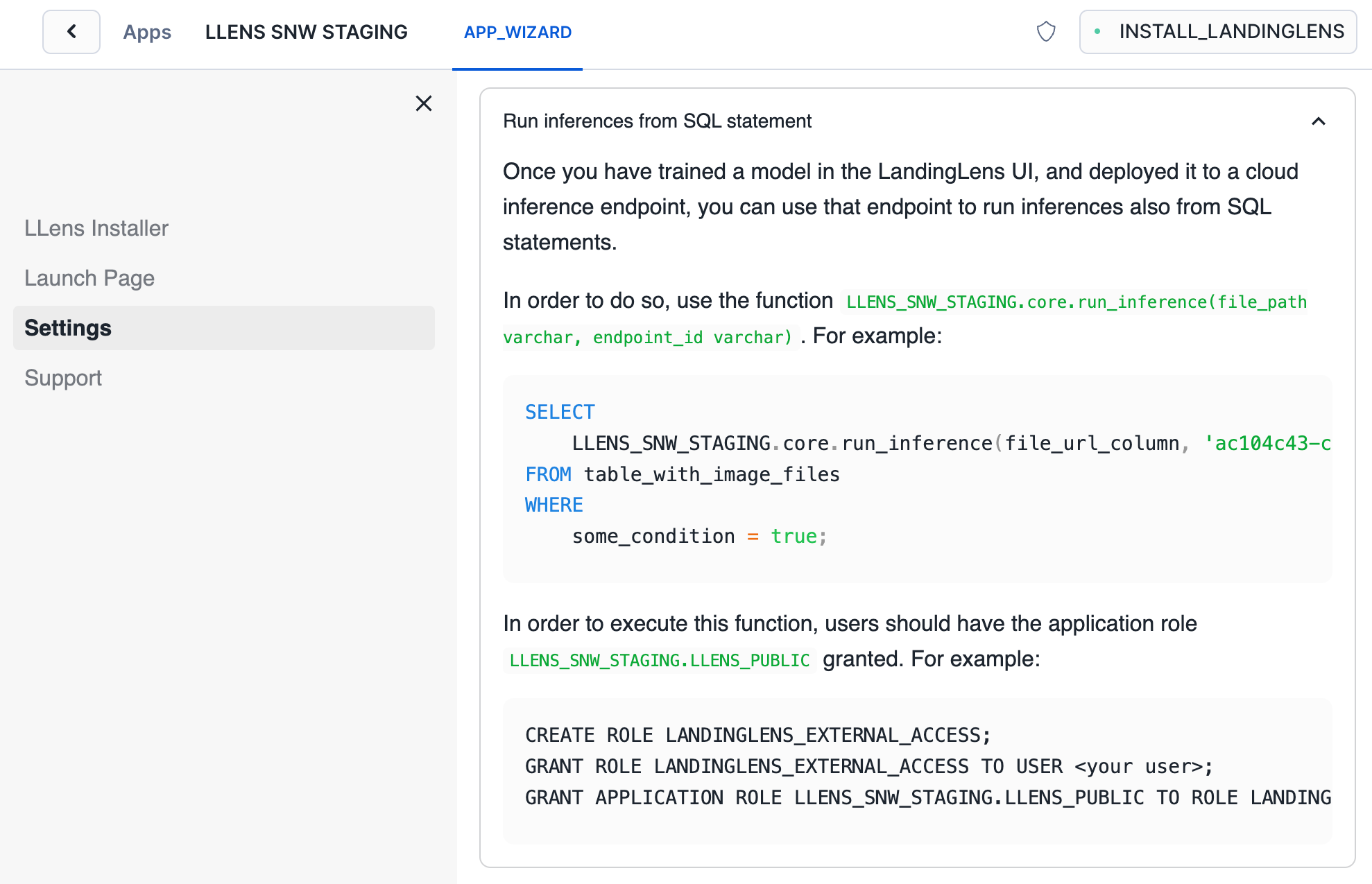This screenshot has height=884, width=1372.
Task: Open the Launch Page sidebar item
Action: 89,278
